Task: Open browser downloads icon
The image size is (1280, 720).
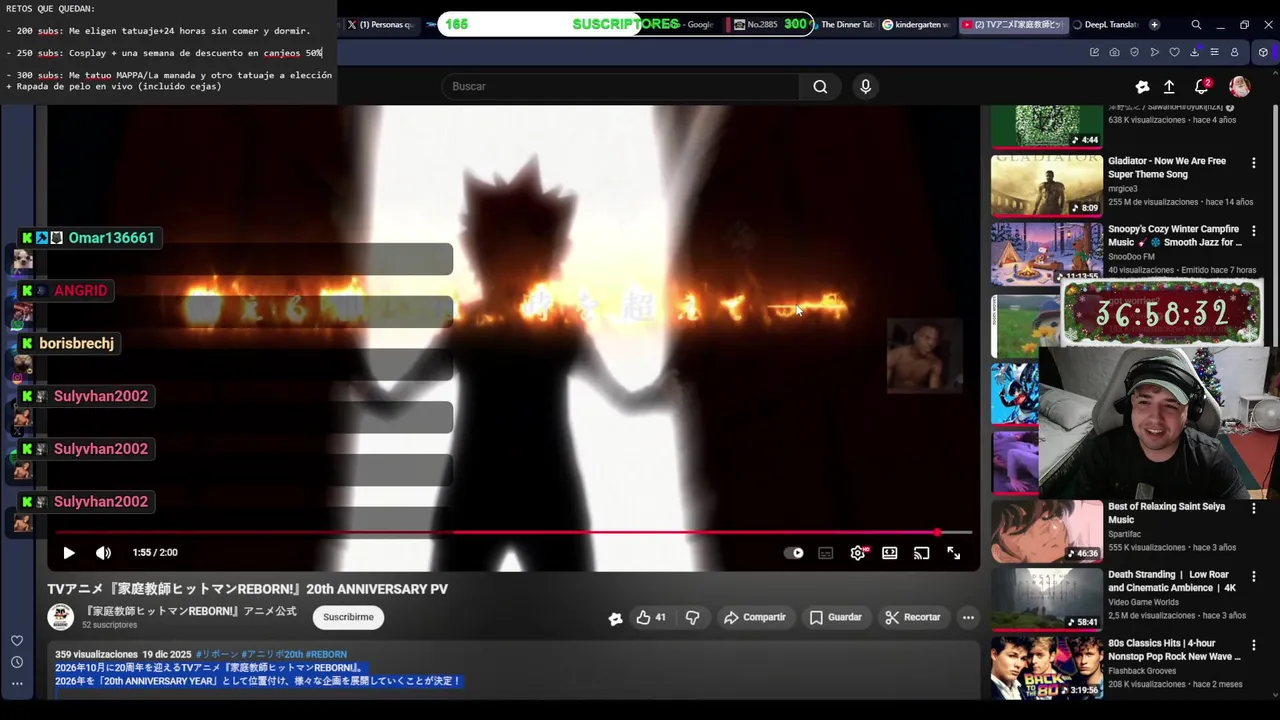Action: (1194, 52)
